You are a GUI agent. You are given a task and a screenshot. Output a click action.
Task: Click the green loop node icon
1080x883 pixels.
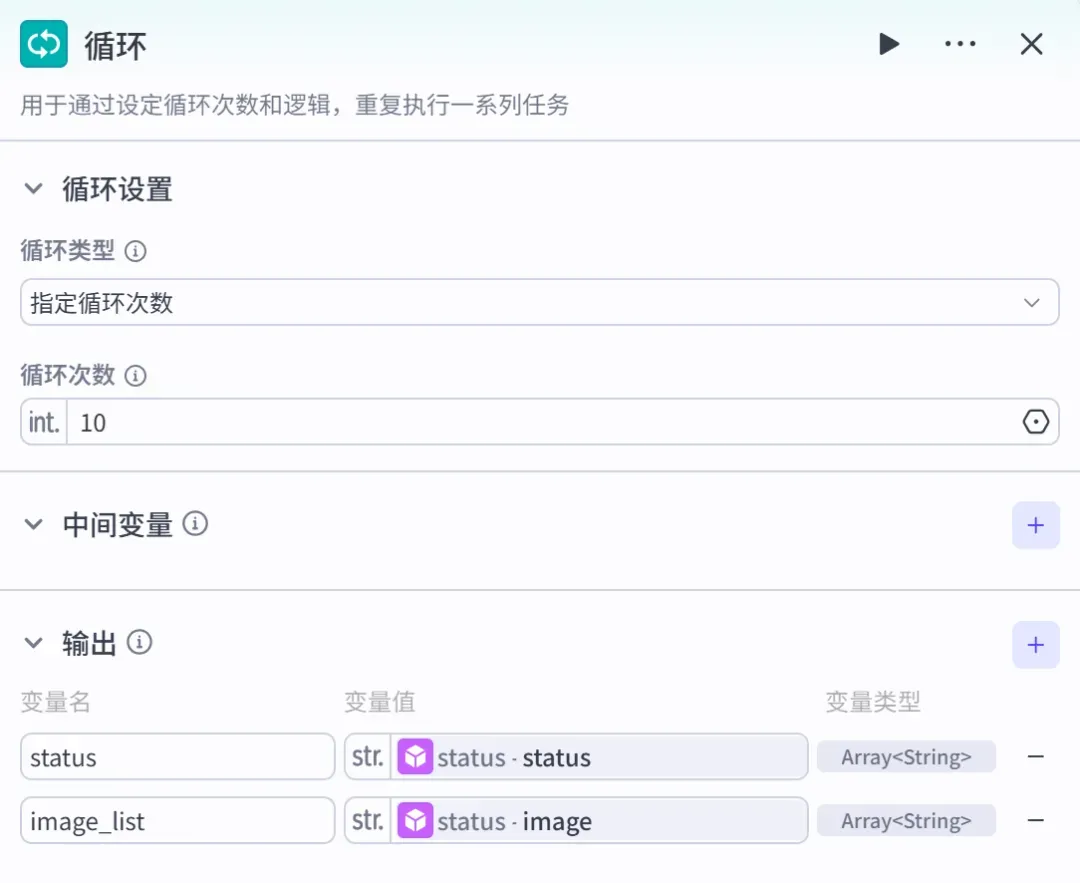pyautogui.click(x=44, y=44)
